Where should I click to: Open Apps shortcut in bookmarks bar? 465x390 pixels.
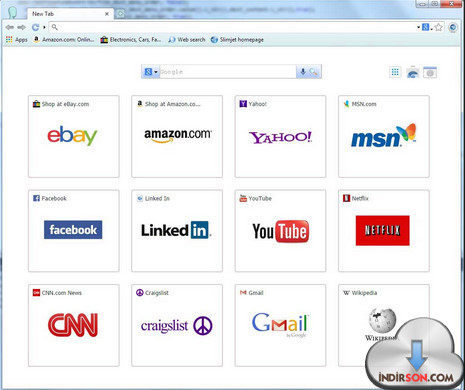pyautogui.click(x=17, y=40)
